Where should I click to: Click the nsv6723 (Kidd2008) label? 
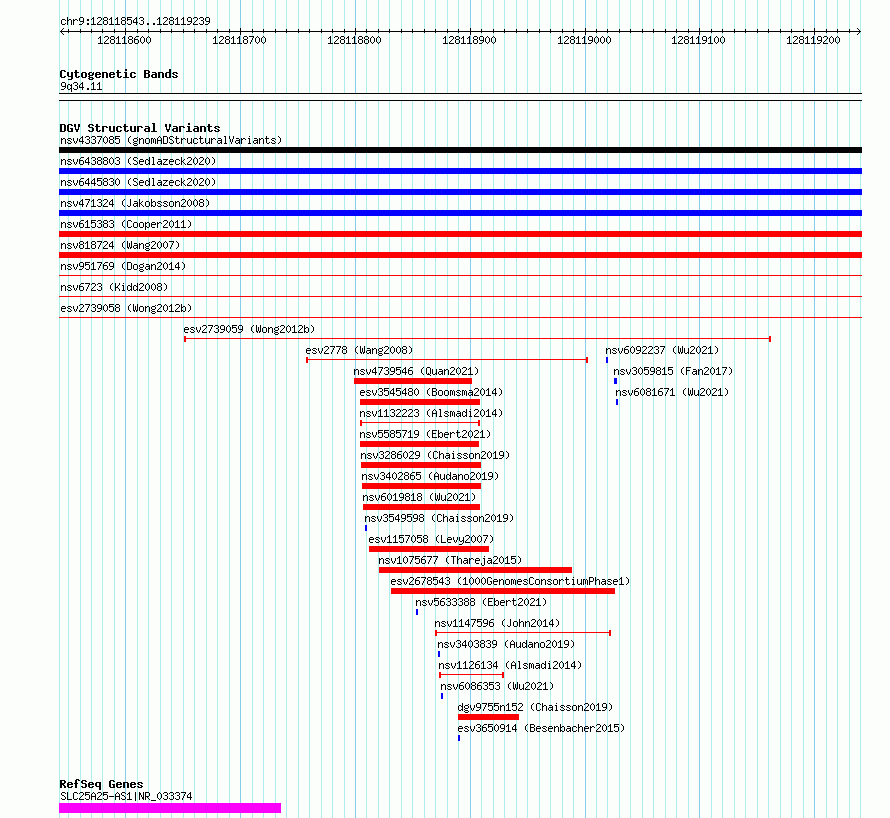(x=114, y=287)
